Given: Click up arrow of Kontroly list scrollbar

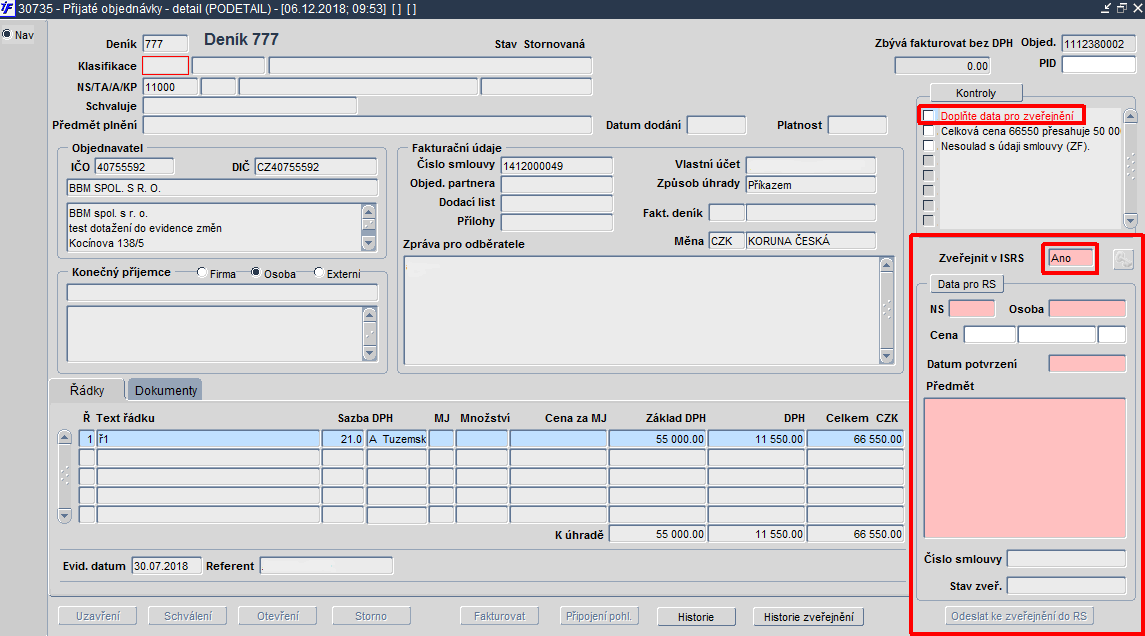Looking at the screenshot, I should (x=1130, y=115).
